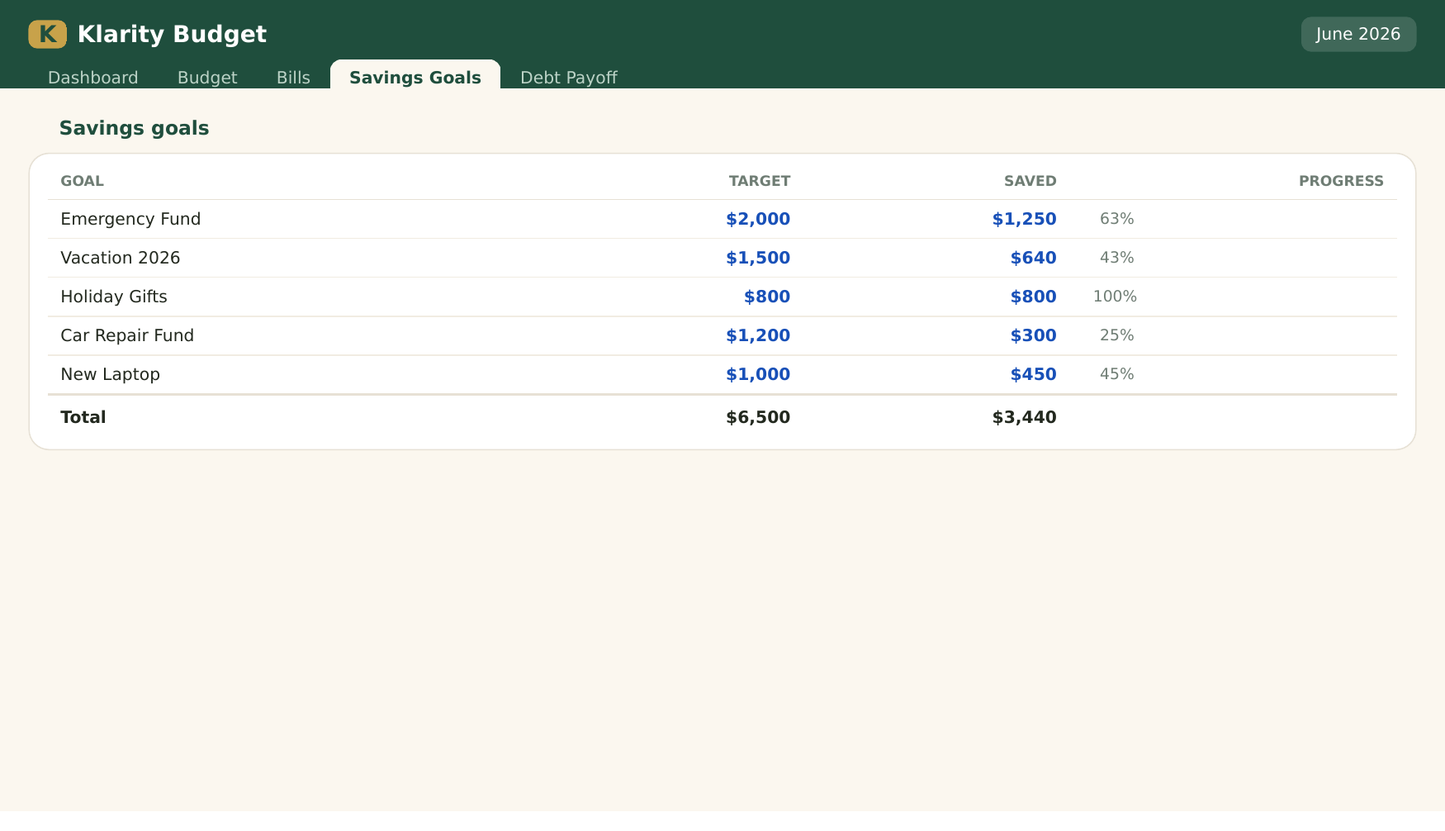The image size is (1445, 831).
Task: Click the Total row label
Action: coord(83,417)
